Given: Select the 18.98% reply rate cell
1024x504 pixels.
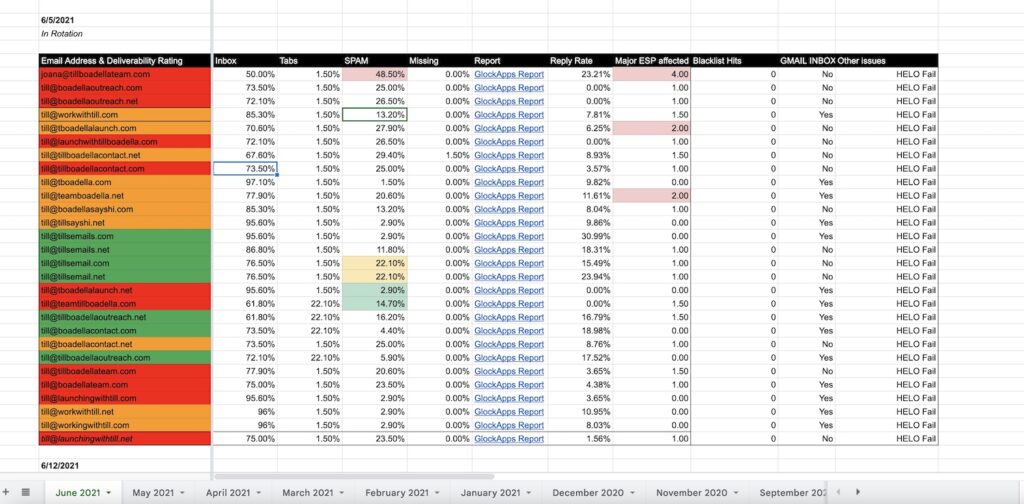Looking at the screenshot, I should point(580,330).
